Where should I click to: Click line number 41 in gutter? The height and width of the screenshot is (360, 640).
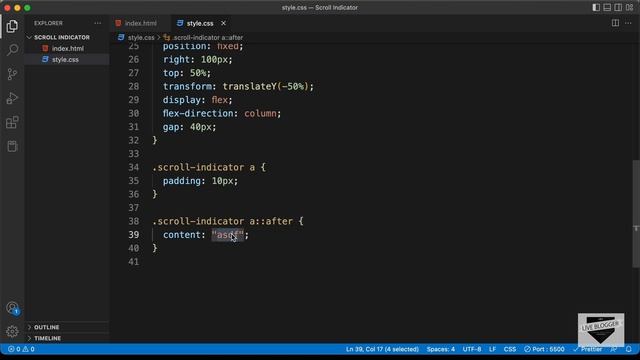pyautogui.click(x=134, y=262)
